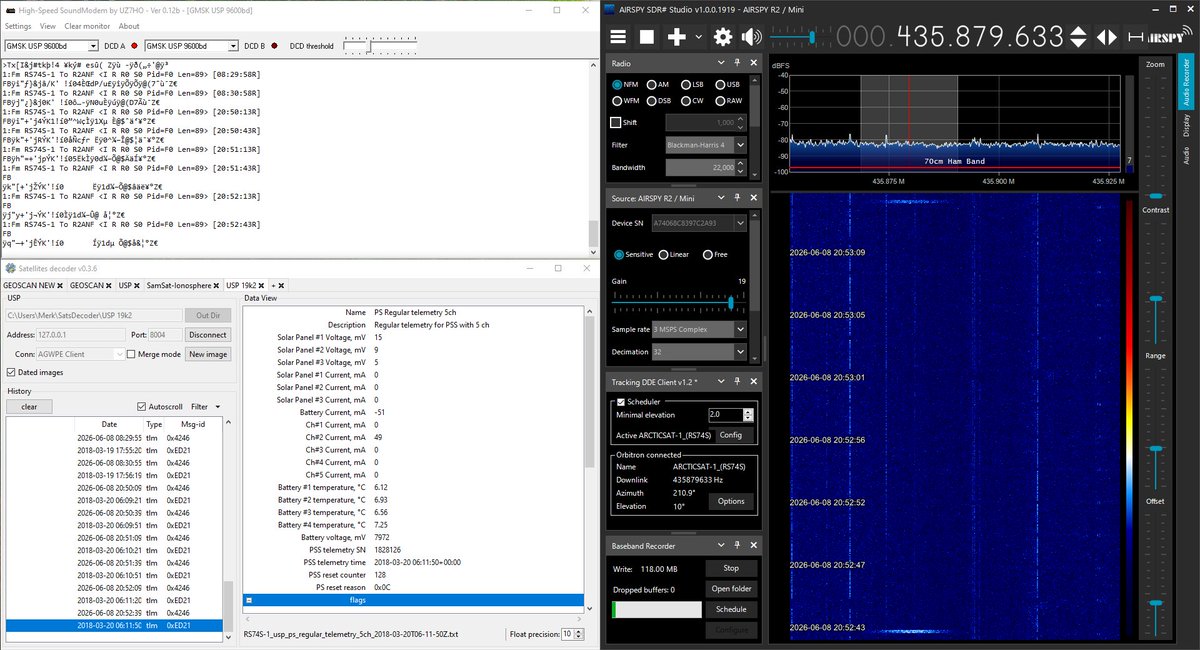This screenshot has height=650, width=1200.
Task: Click Clear monitor in SoundModem menu bar
Action: 87,26
